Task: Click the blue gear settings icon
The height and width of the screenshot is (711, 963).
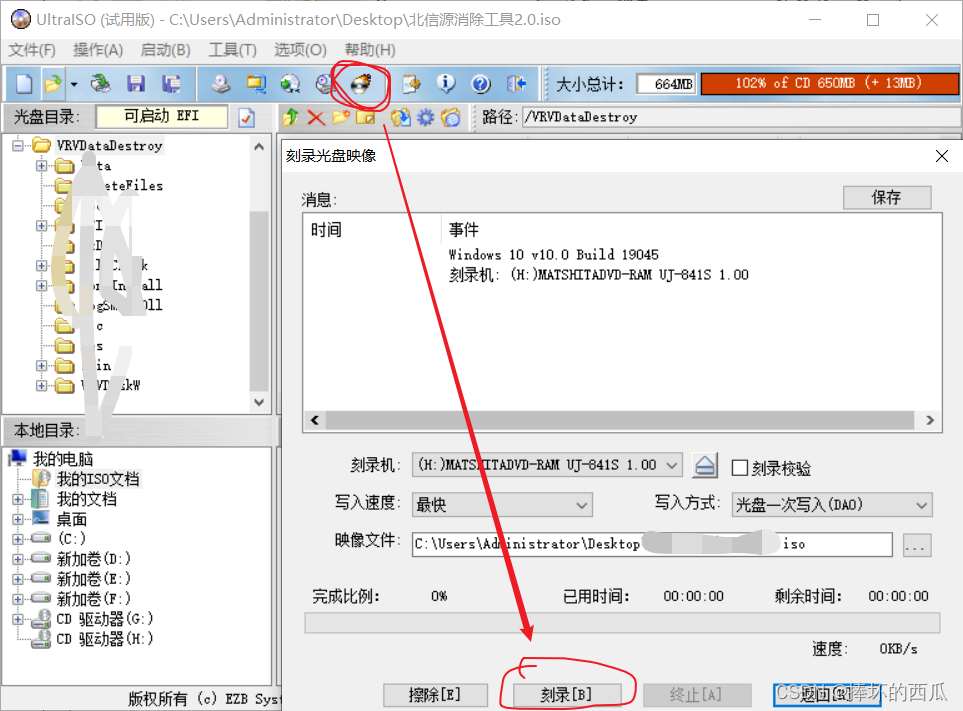Action: coord(425,117)
